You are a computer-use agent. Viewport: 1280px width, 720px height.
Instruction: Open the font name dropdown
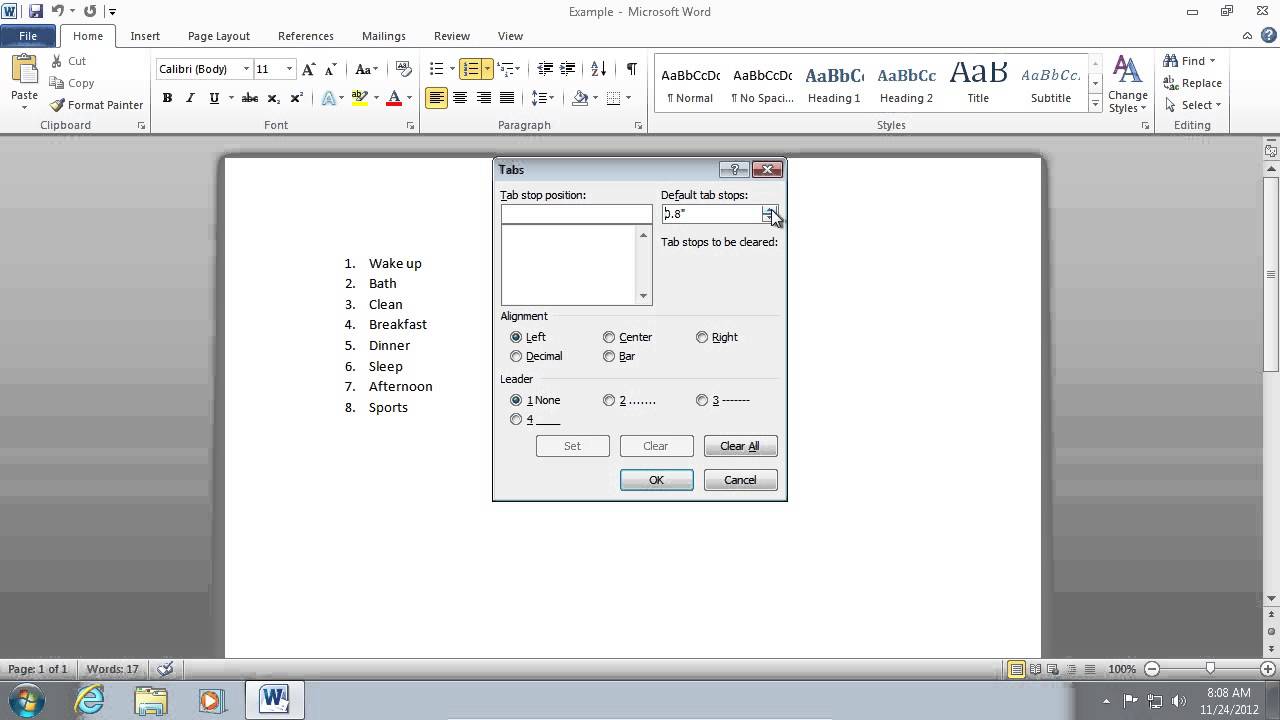[246, 69]
